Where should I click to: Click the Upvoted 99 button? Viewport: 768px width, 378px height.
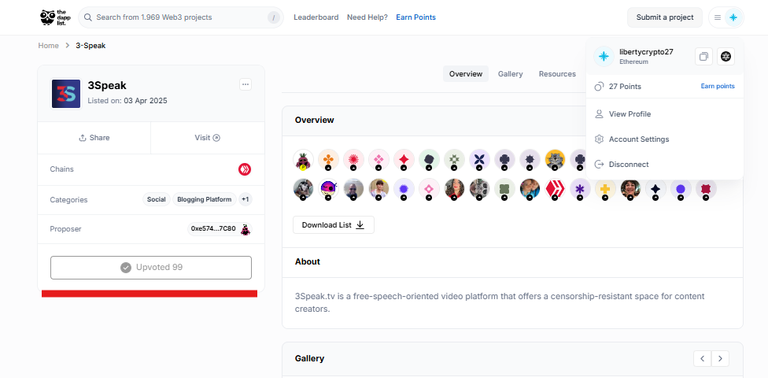point(151,268)
